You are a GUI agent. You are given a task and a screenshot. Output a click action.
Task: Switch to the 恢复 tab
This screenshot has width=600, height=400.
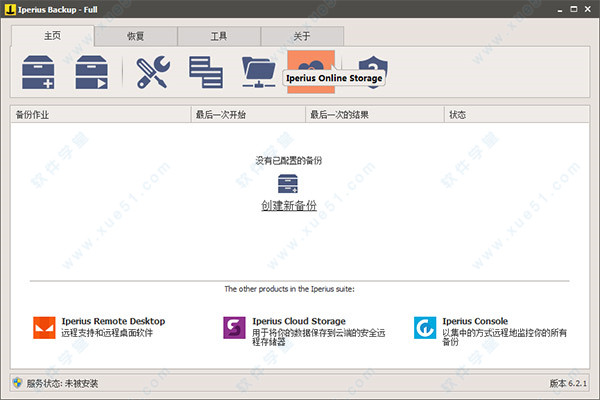[135, 36]
